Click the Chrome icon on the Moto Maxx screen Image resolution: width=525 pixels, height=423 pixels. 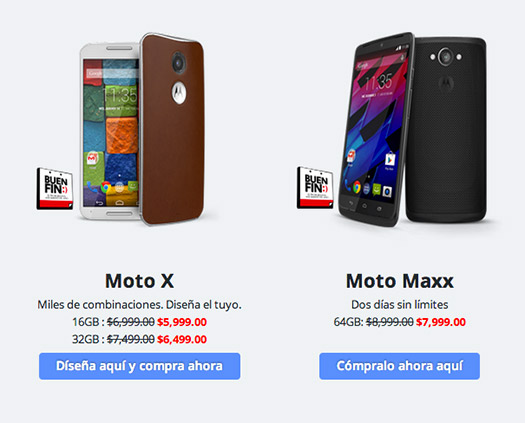[357, 187]
